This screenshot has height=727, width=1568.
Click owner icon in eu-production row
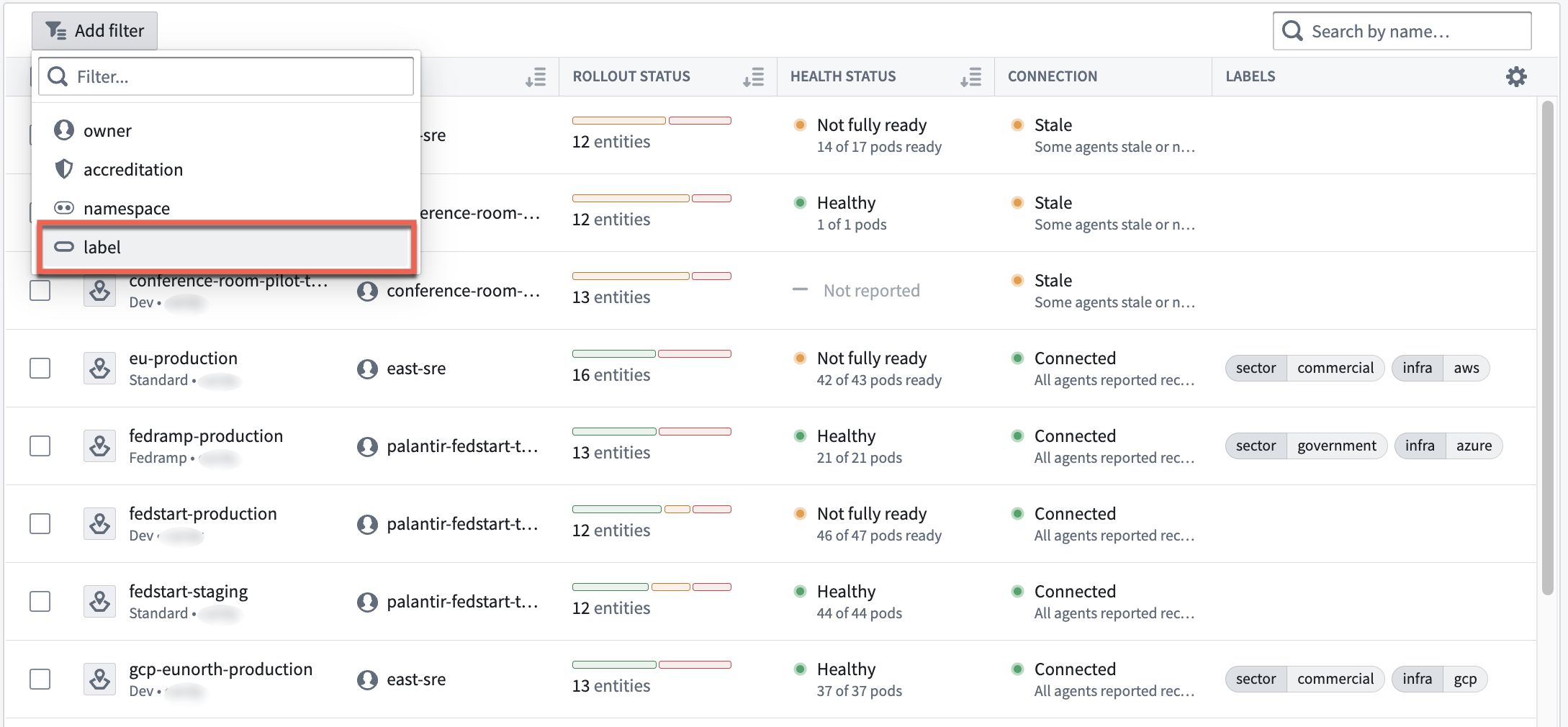367,369
